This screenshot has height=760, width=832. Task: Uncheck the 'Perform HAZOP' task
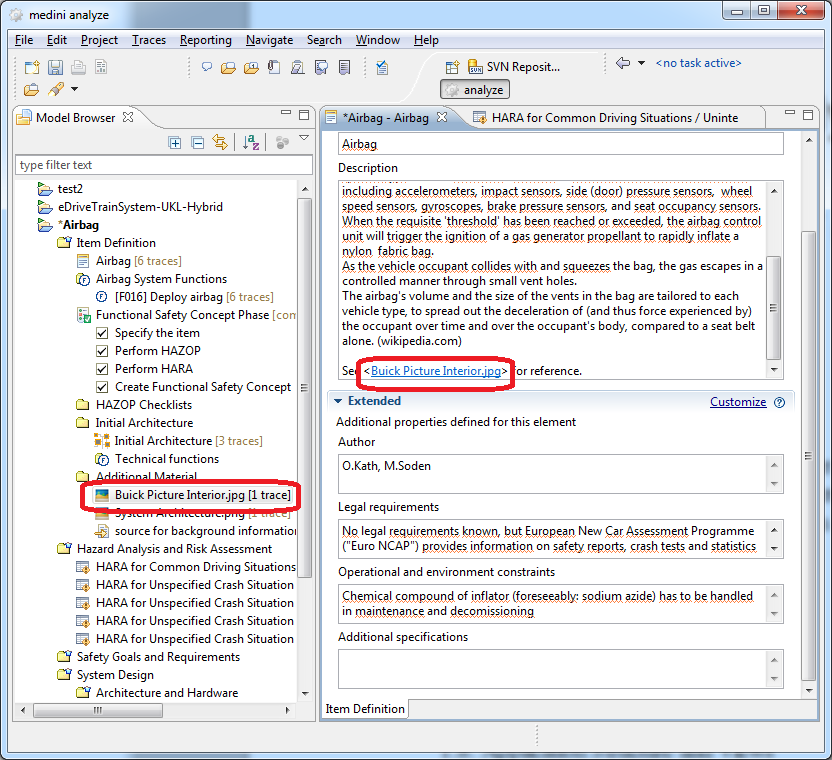(x=102, y=351)
